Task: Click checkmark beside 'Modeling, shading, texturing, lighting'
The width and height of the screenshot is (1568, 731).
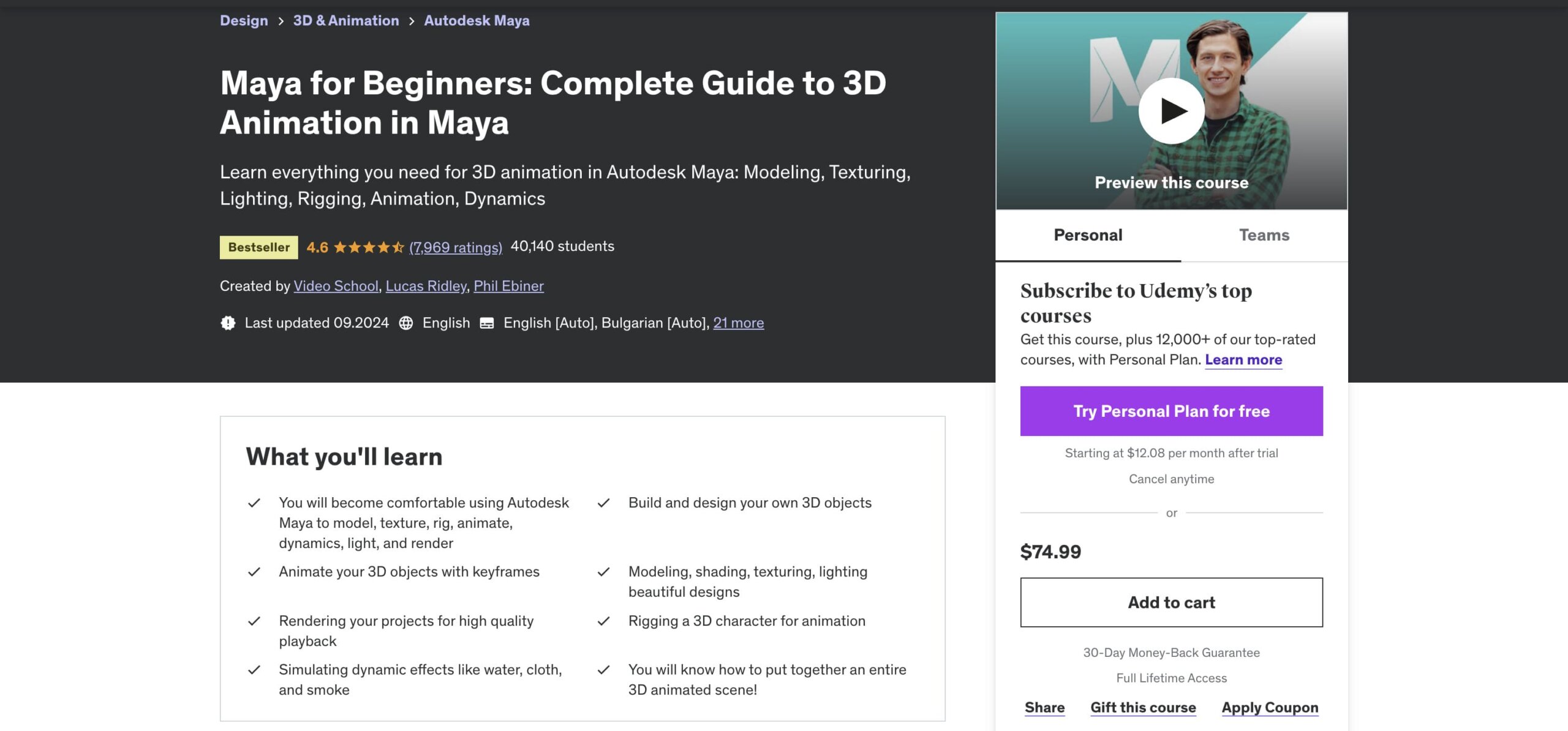Action: (603, 572)
